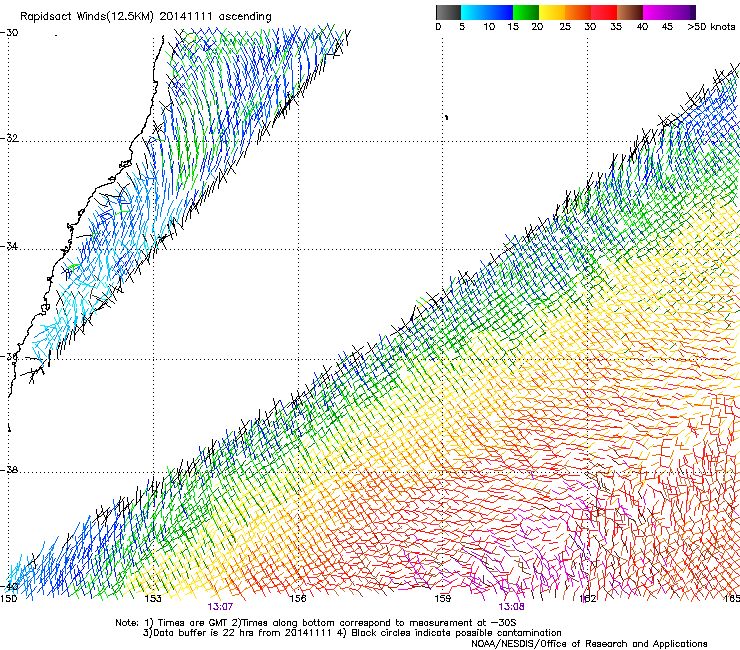
Task: Click the "5" label under the color bar
Action: 462,27
